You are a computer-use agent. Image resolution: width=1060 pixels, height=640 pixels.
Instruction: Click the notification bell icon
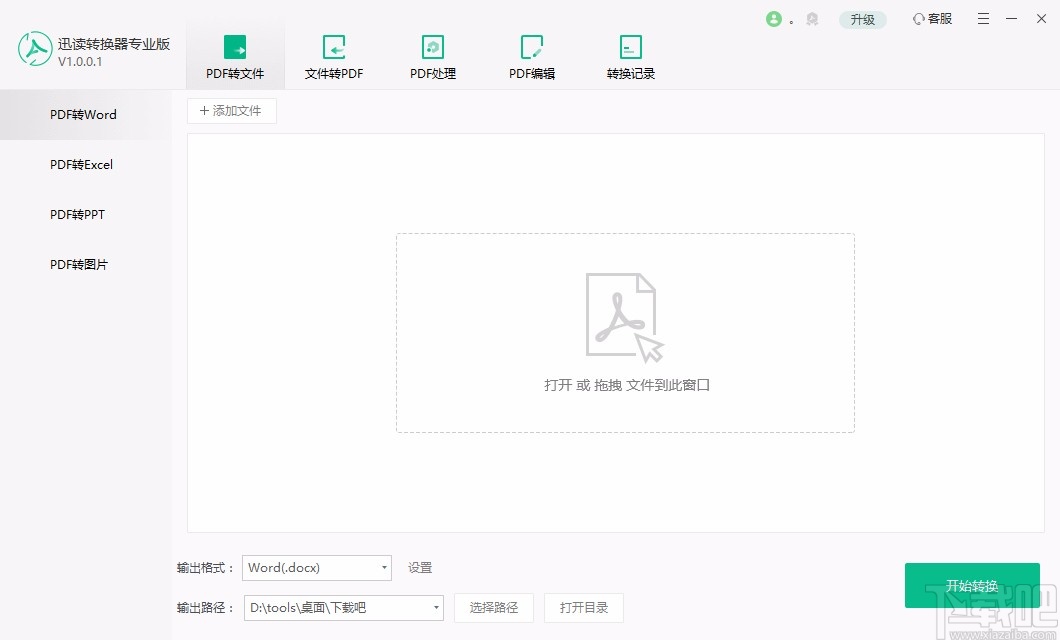coord(812,18)
